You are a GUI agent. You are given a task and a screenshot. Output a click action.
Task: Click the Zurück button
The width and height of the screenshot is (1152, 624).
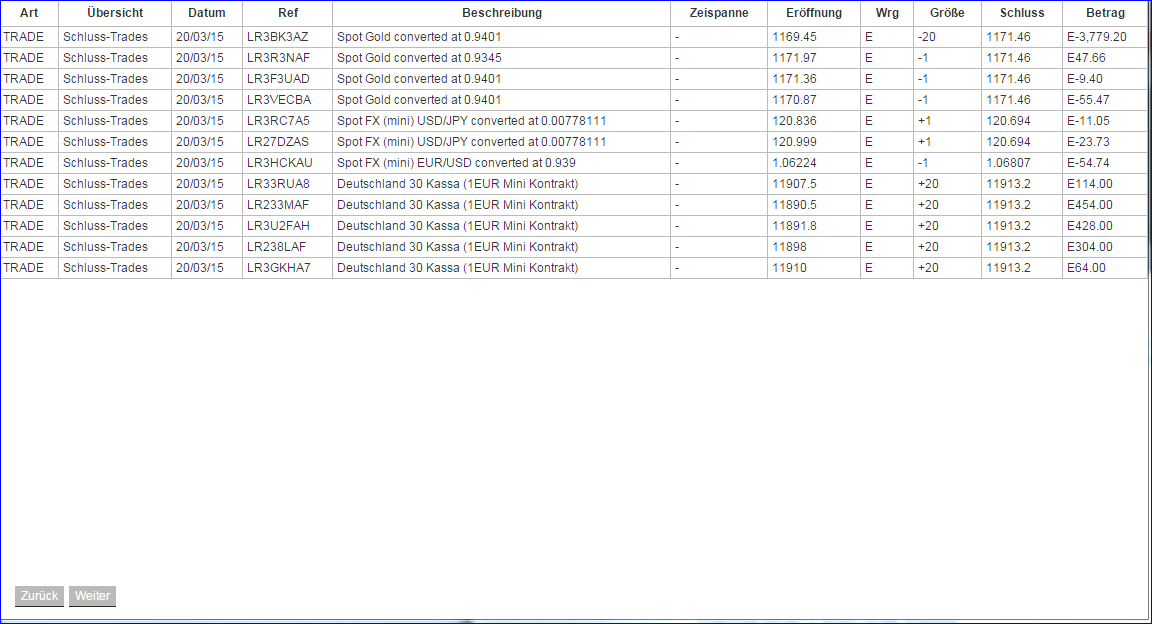point(38,596)
